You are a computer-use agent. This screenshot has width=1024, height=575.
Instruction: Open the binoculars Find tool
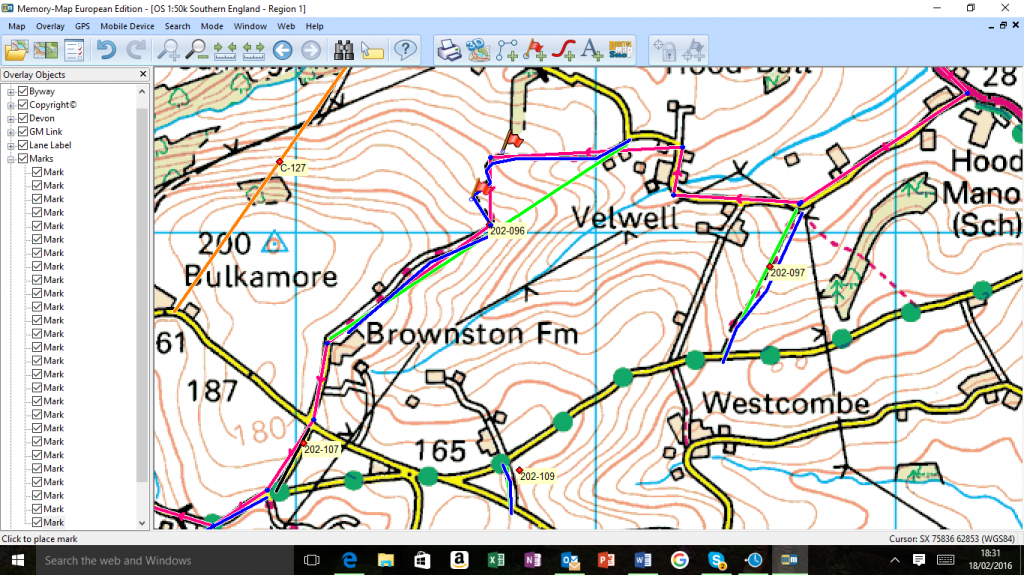coord(345,49)
